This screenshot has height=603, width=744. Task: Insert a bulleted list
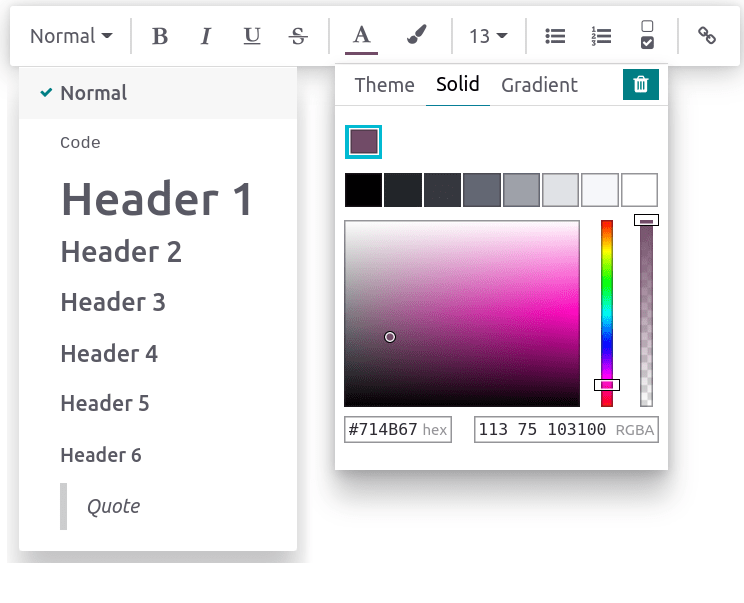(555, 36)
